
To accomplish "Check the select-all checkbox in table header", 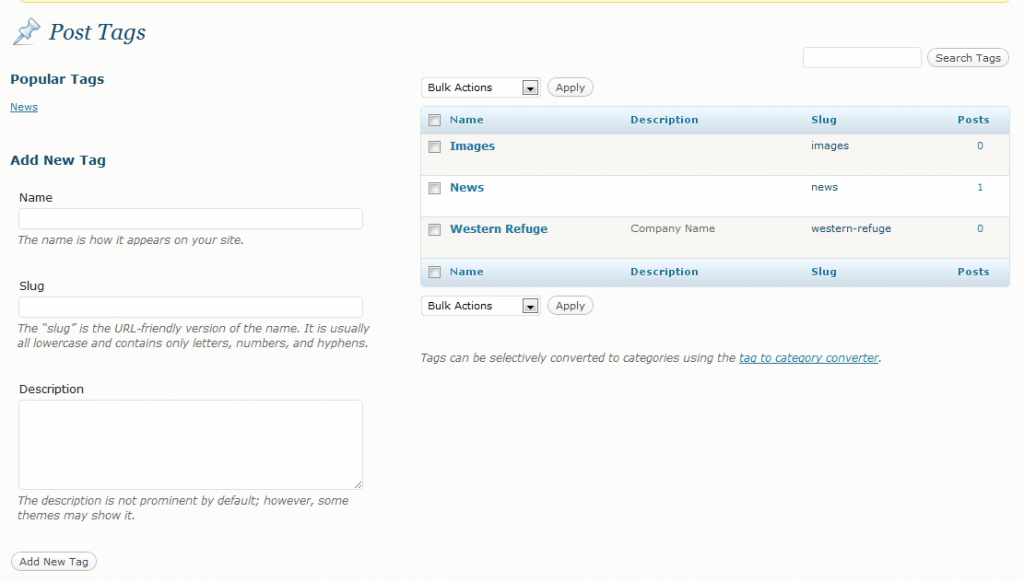I will tap(434, 119).
